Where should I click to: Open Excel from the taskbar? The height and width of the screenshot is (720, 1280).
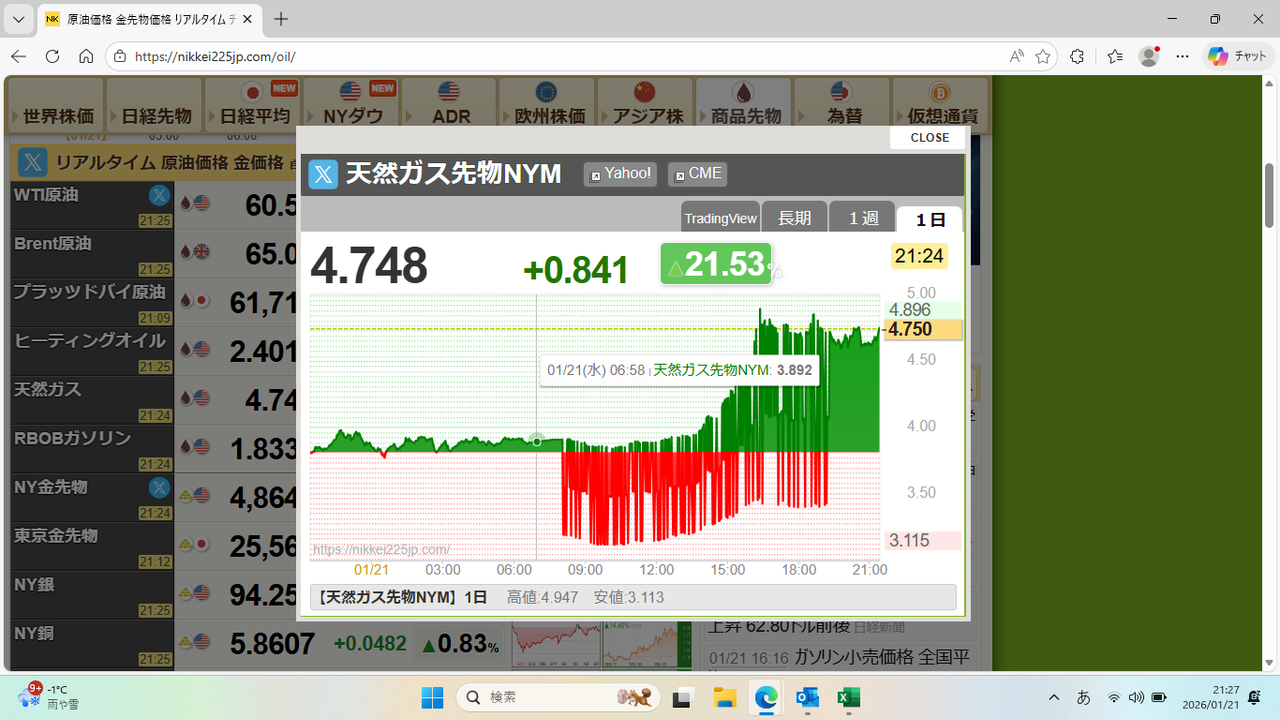click(x=849, y=697)
